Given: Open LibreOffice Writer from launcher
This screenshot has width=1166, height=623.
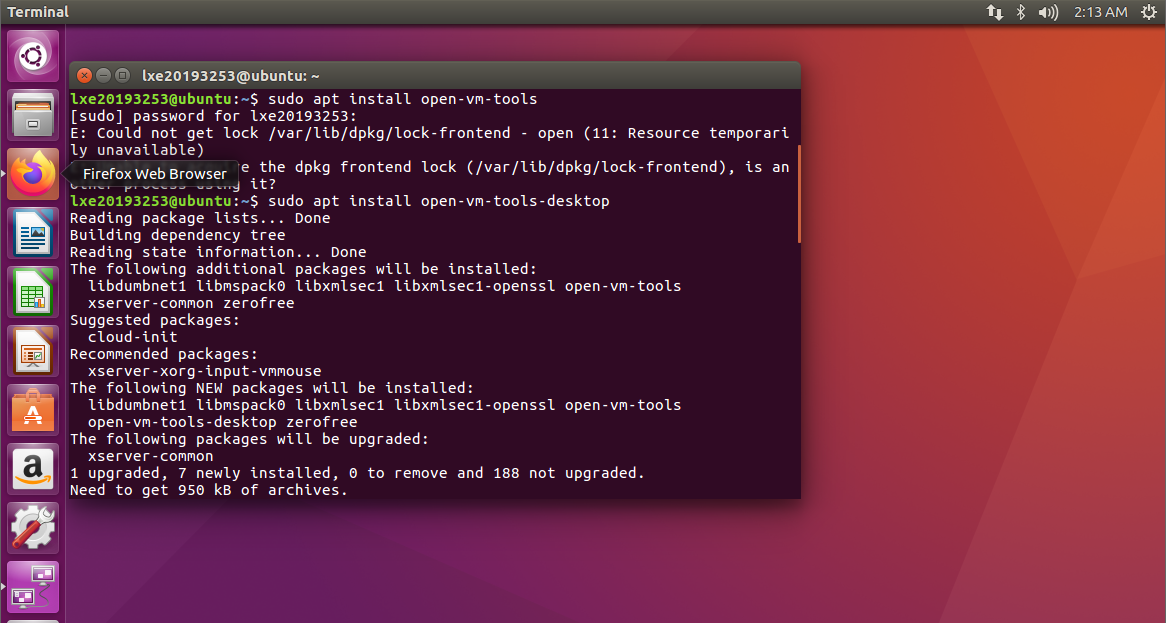Looking at the screenshot, I should click(33, 233).
